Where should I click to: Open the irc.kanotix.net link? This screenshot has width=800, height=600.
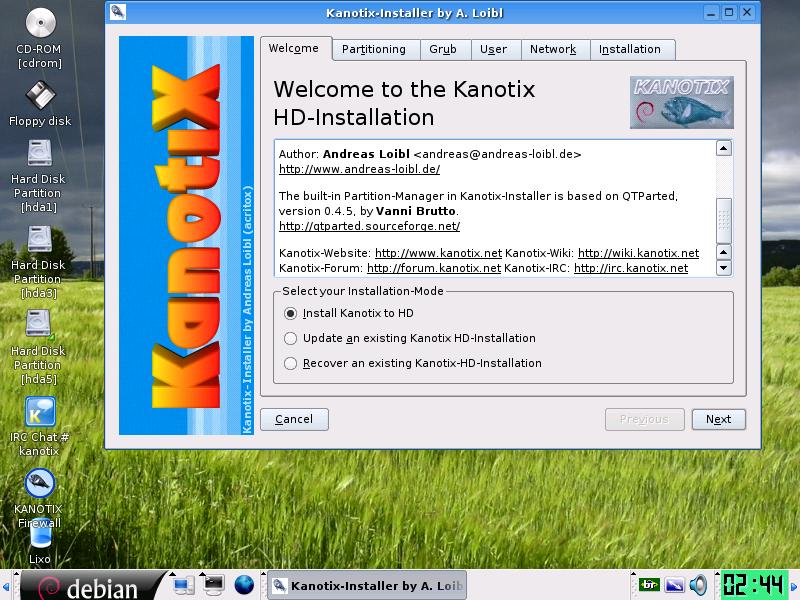pos(631,268)
